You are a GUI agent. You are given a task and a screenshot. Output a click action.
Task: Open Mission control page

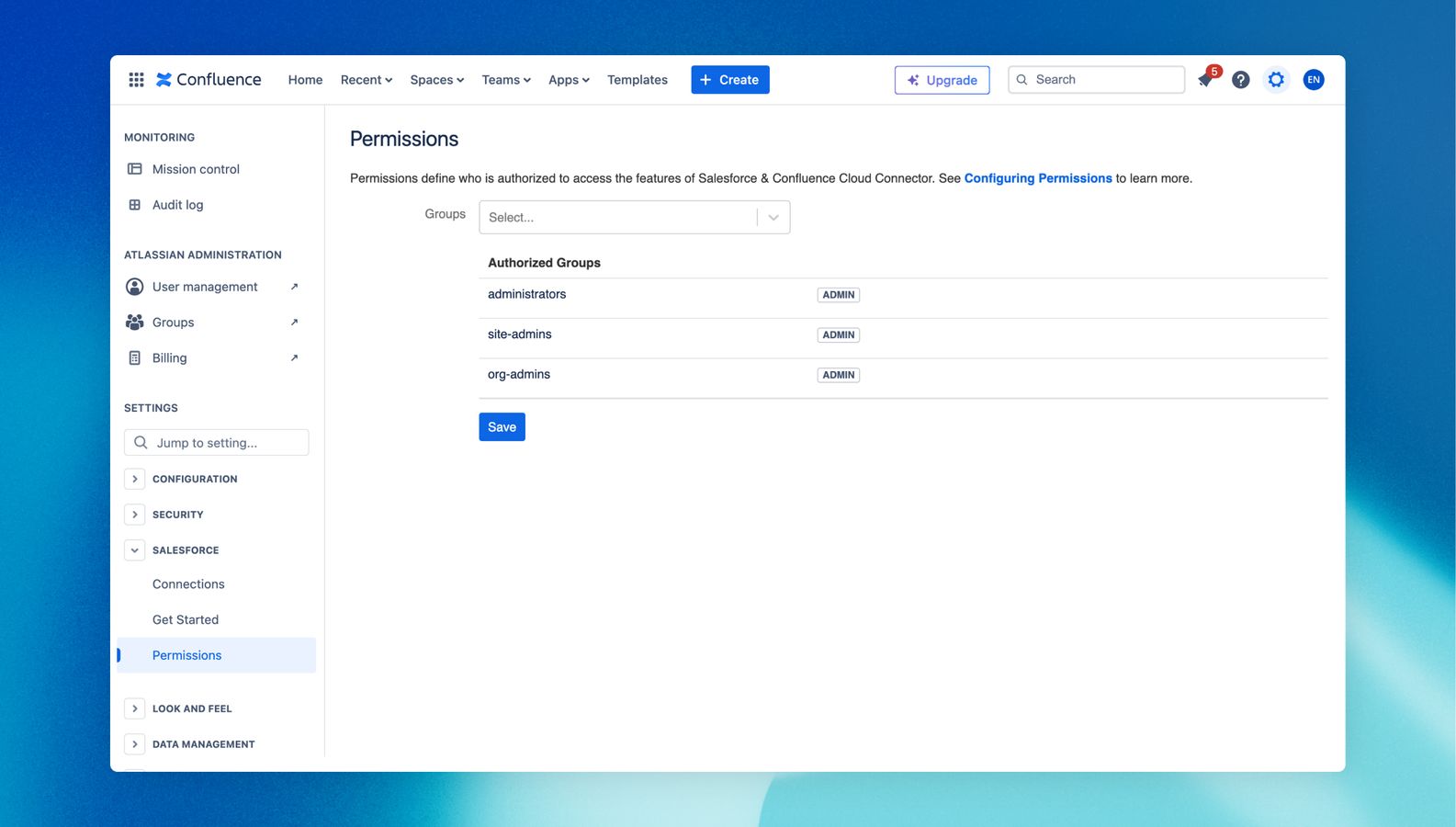coord(196,169)
